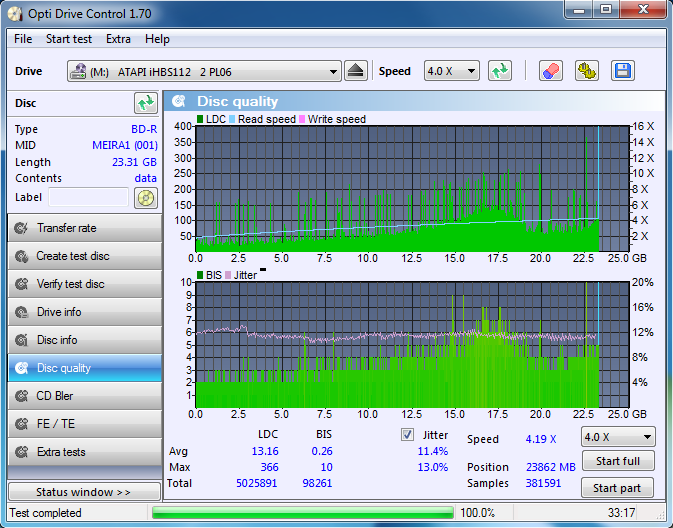This screenshot has height=528, width=673.
Task: Click the Start full button
Action: [x=618, y=461]
